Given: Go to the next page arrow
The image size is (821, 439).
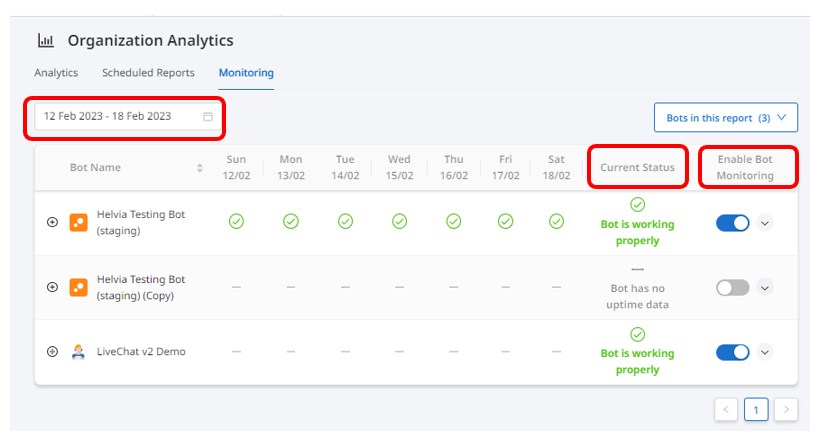Looking at the screenshot, I should (x=786, y=410).
